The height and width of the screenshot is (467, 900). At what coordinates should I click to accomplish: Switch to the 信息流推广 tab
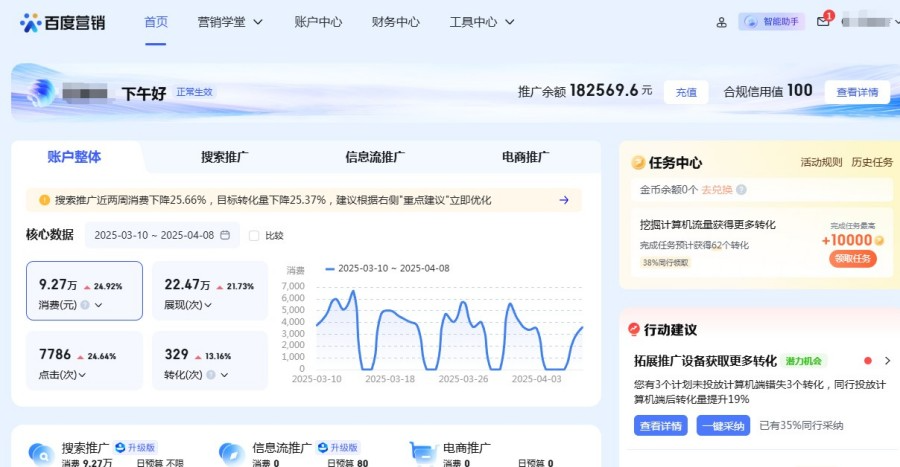[375, 157]
